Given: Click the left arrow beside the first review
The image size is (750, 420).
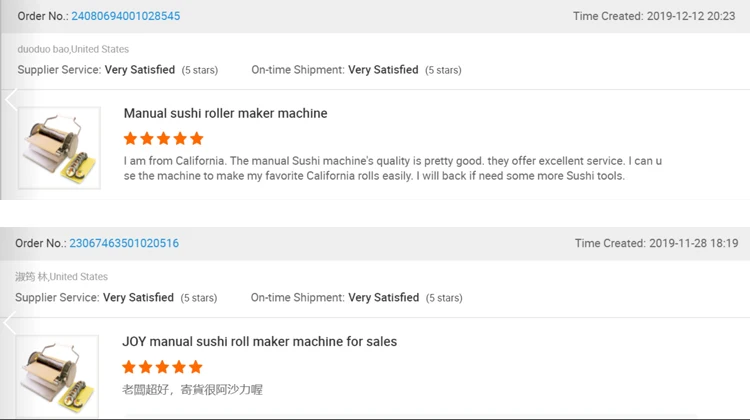Looking at the screenshot, I should 11,100.
